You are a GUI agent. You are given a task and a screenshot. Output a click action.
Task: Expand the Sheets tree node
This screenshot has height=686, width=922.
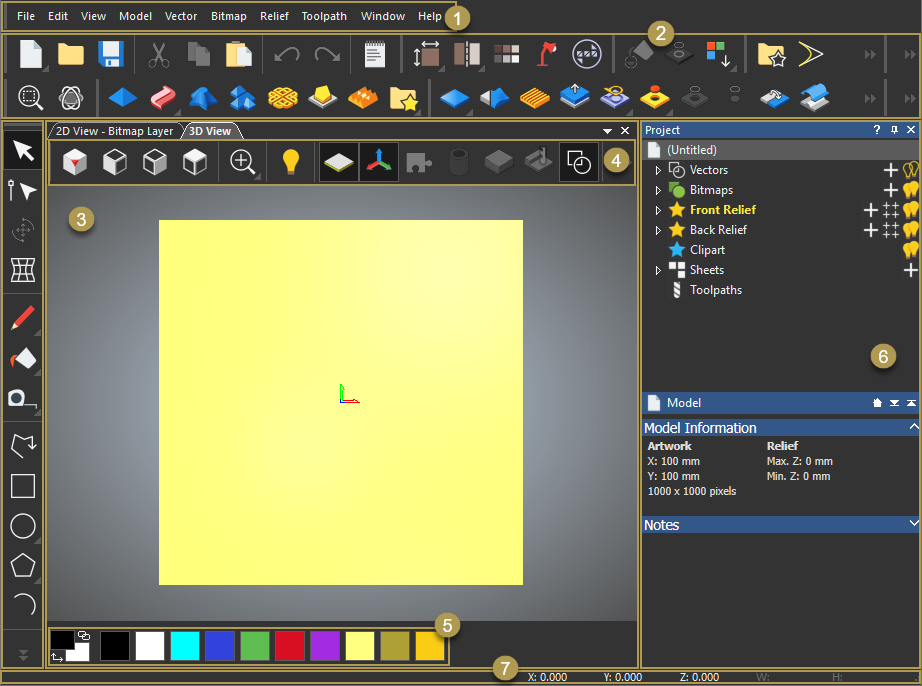[x=658, y=270]
